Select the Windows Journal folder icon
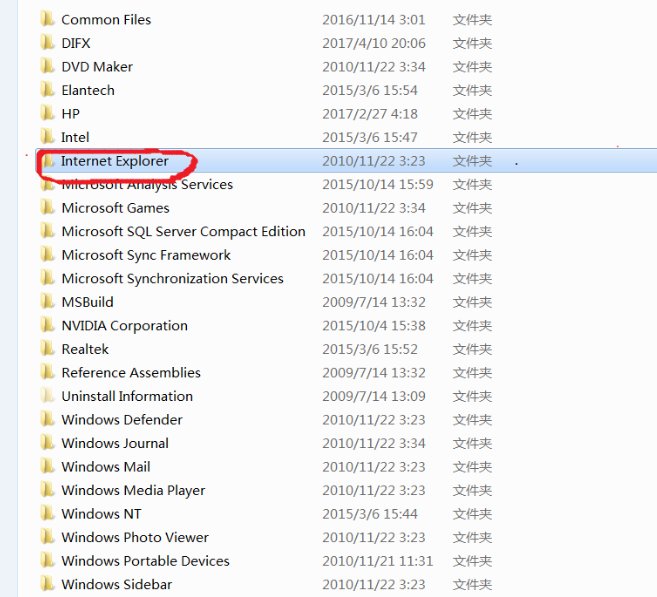The image size is (657, 597). click(48, 442)
